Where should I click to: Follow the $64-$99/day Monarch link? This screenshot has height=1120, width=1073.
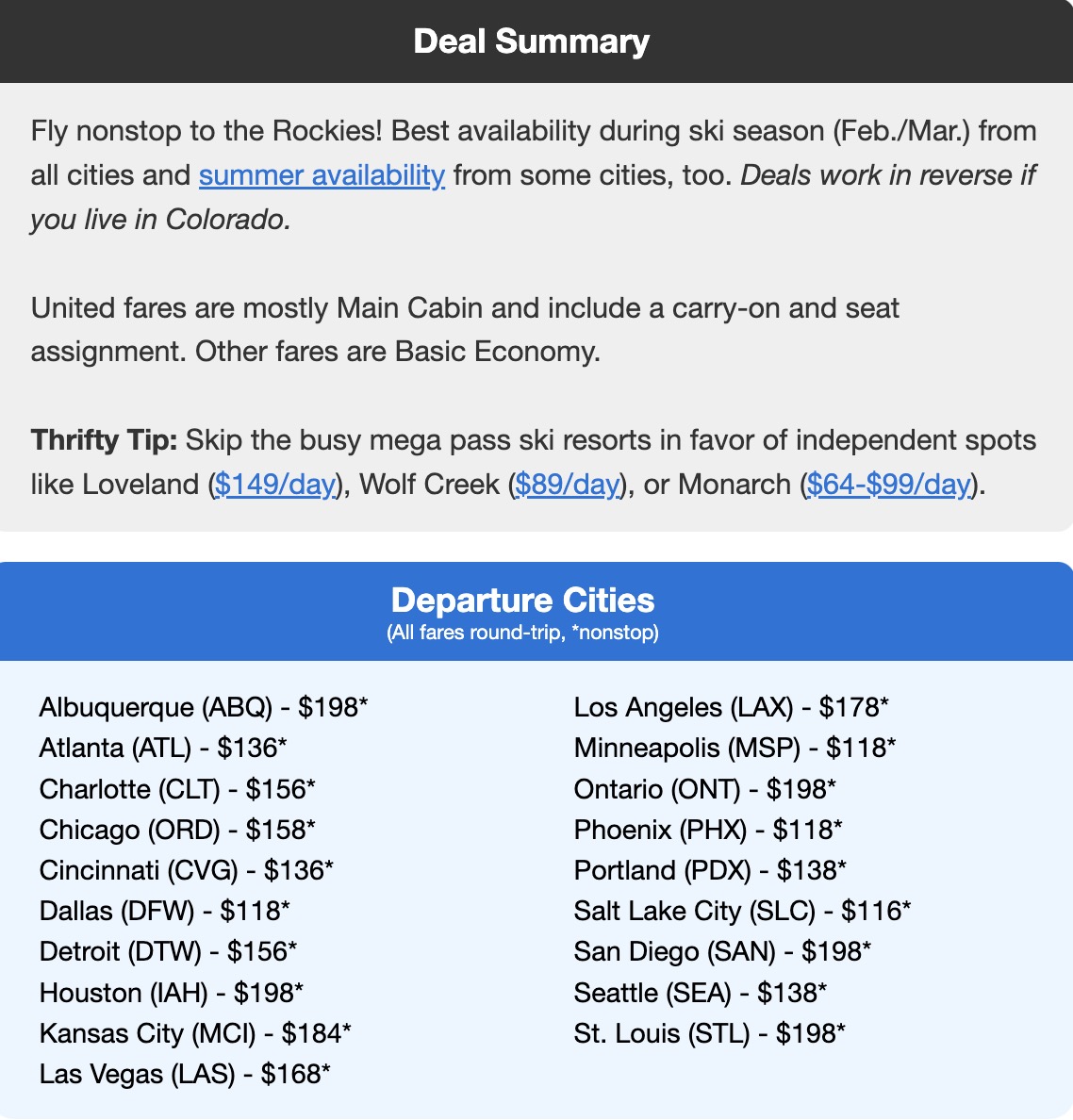point(888,485)
